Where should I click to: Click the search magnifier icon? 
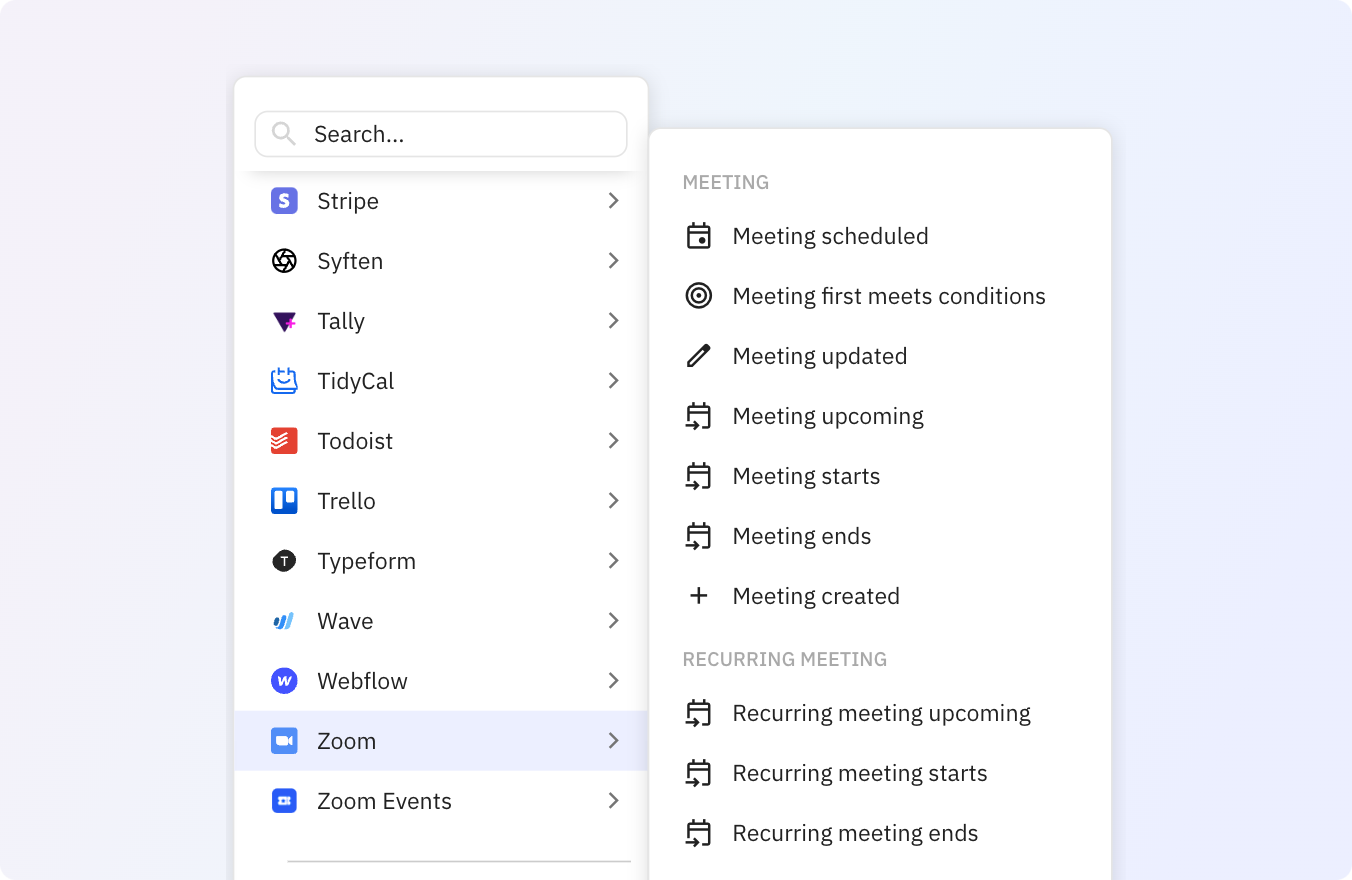[x=283, y=134]
